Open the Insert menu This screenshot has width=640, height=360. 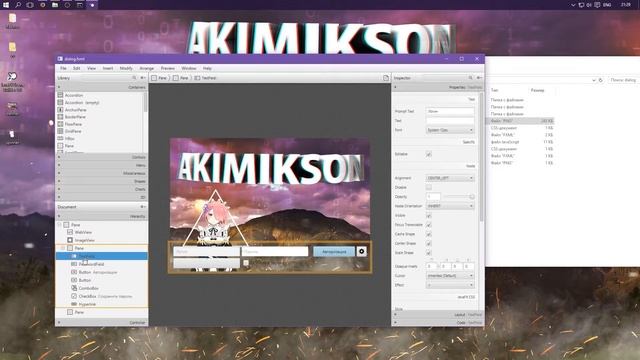point(108,68)
